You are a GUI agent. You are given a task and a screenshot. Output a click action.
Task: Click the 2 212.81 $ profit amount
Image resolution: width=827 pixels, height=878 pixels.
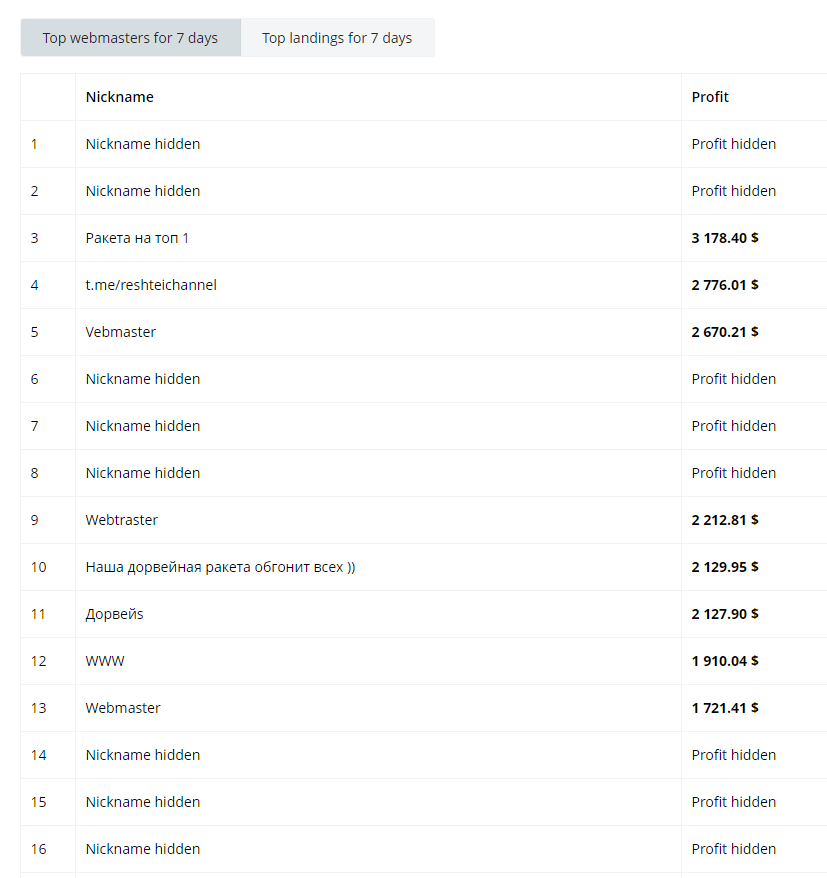click(x=725, y=520)
